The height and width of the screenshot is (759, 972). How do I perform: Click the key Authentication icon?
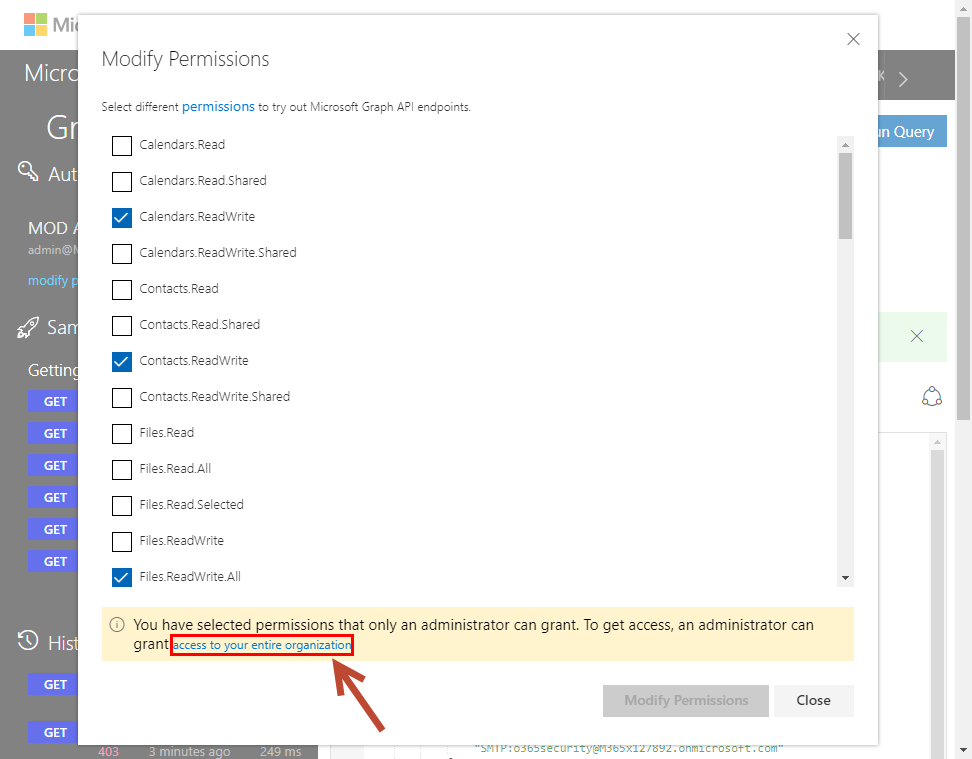28,172
